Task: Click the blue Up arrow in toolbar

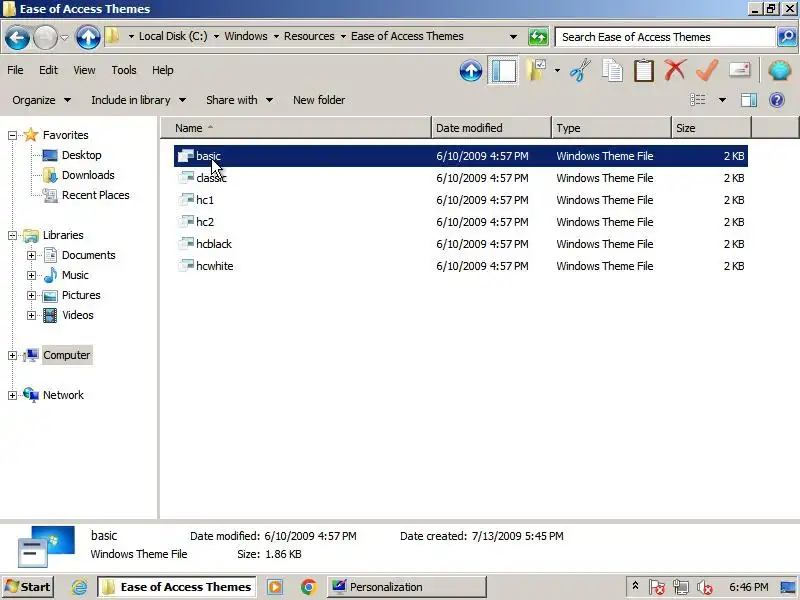Action: click(x=470, y=70)
